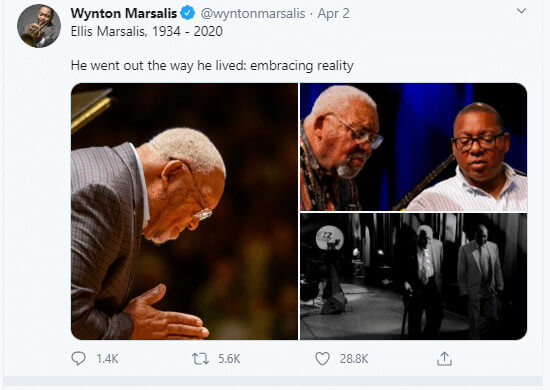Click the grey divider bar below the tweet
Viewport: 550px width, 390px height.
click(x=274, y=381)
